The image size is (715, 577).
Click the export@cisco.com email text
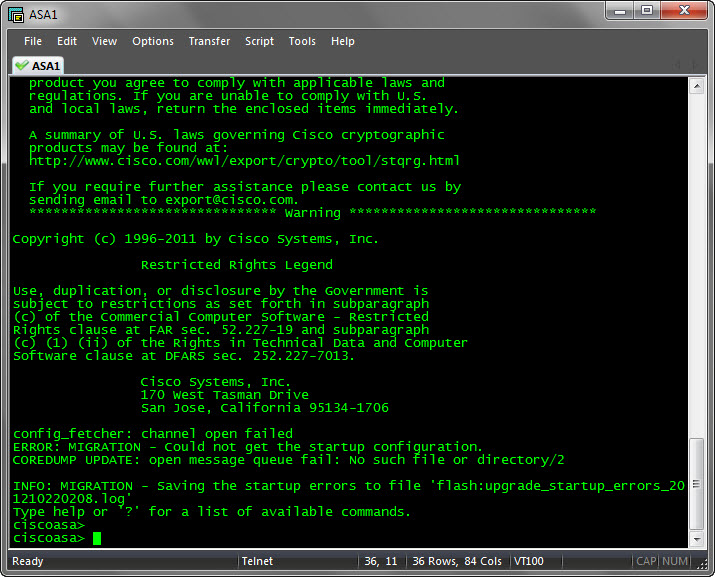229,200
